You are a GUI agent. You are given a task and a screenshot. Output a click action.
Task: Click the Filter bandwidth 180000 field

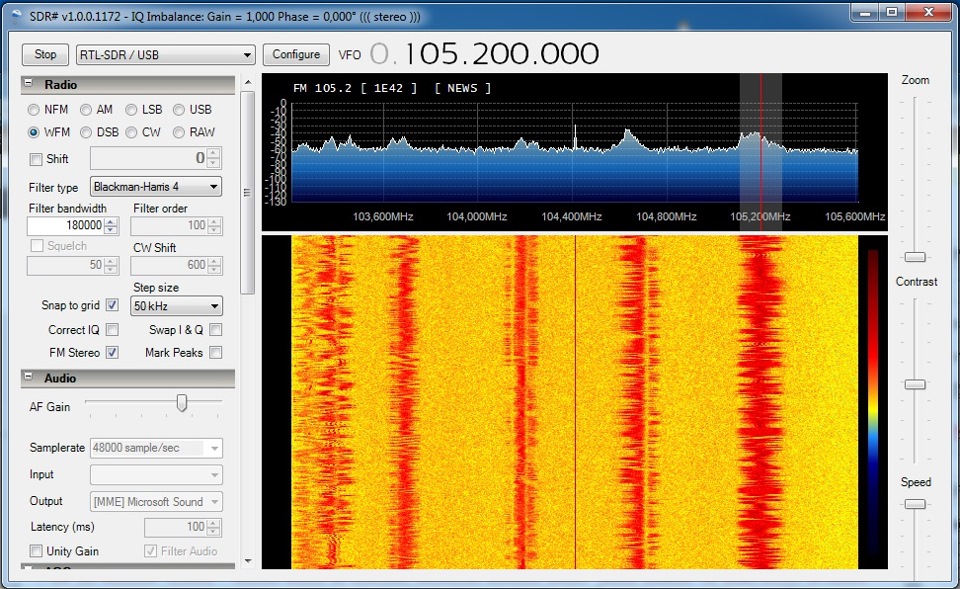[x=66, y=225]
